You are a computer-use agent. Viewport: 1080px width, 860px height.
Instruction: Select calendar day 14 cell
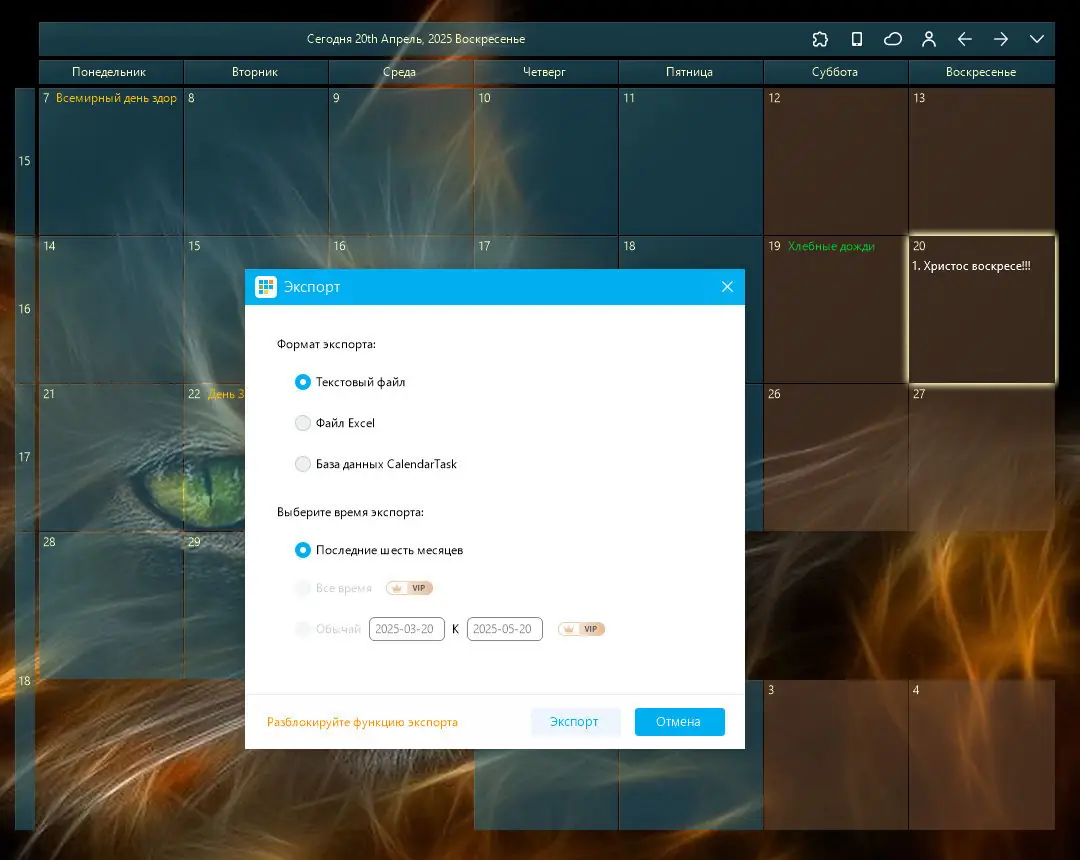(110, 309)
